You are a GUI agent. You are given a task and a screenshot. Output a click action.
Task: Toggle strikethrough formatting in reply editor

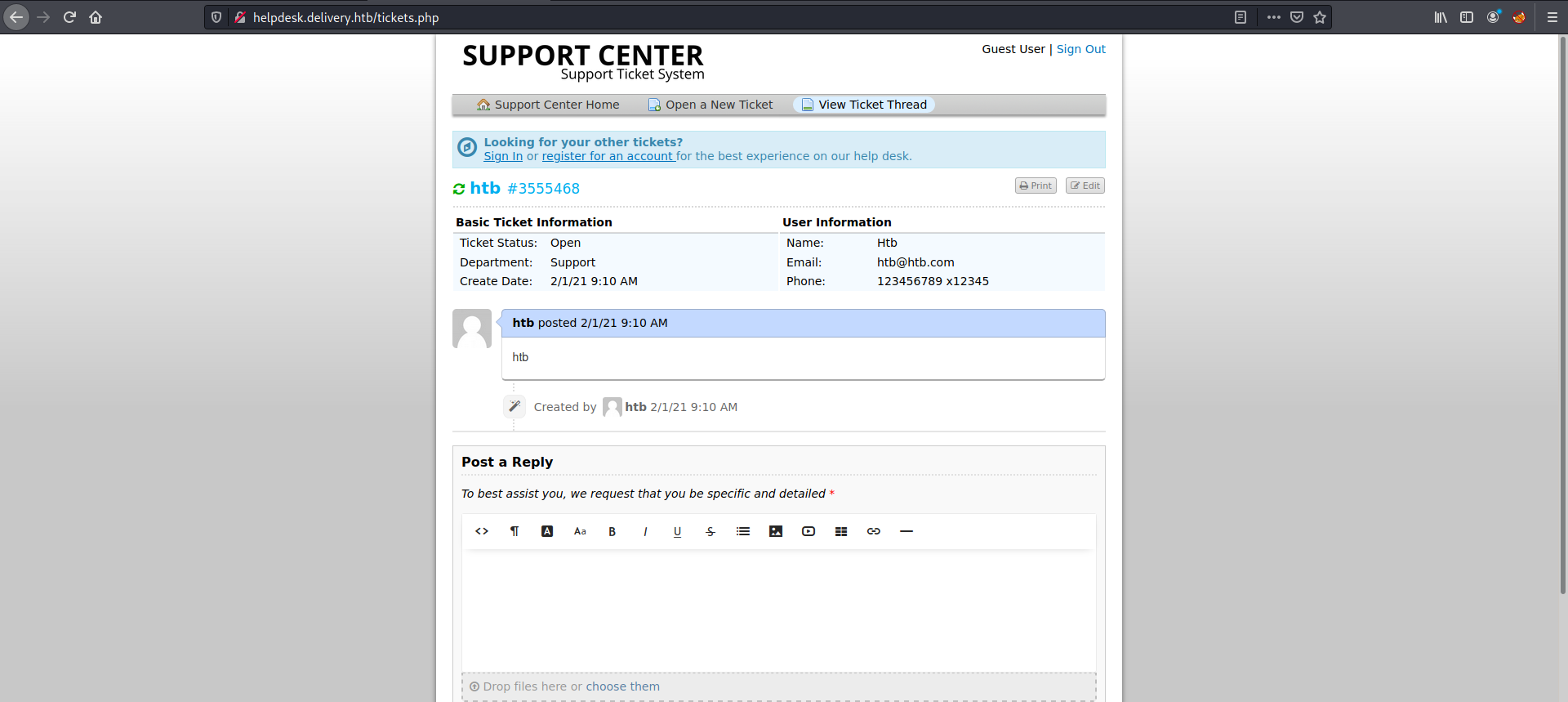[710, 531]
